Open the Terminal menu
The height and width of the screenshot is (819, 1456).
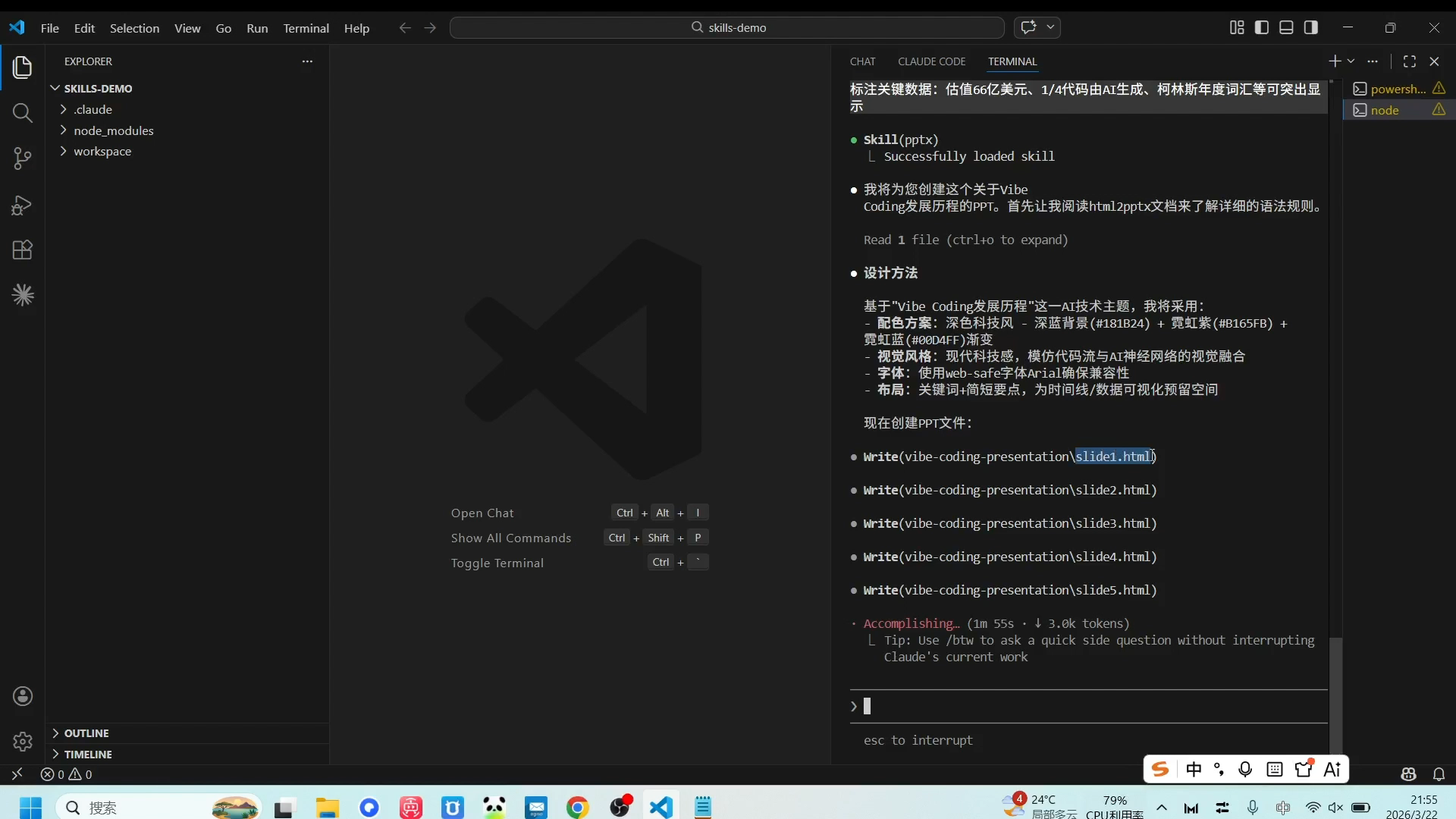click(x=306, y=28)
